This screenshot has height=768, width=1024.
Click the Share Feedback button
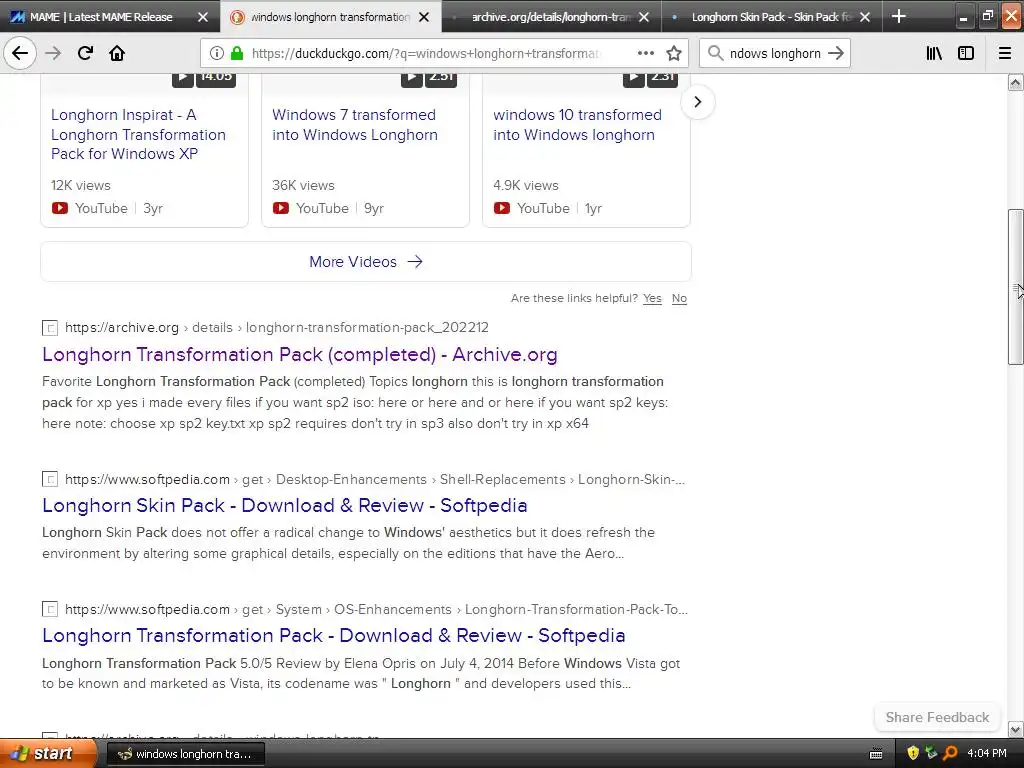coord(937,717)
